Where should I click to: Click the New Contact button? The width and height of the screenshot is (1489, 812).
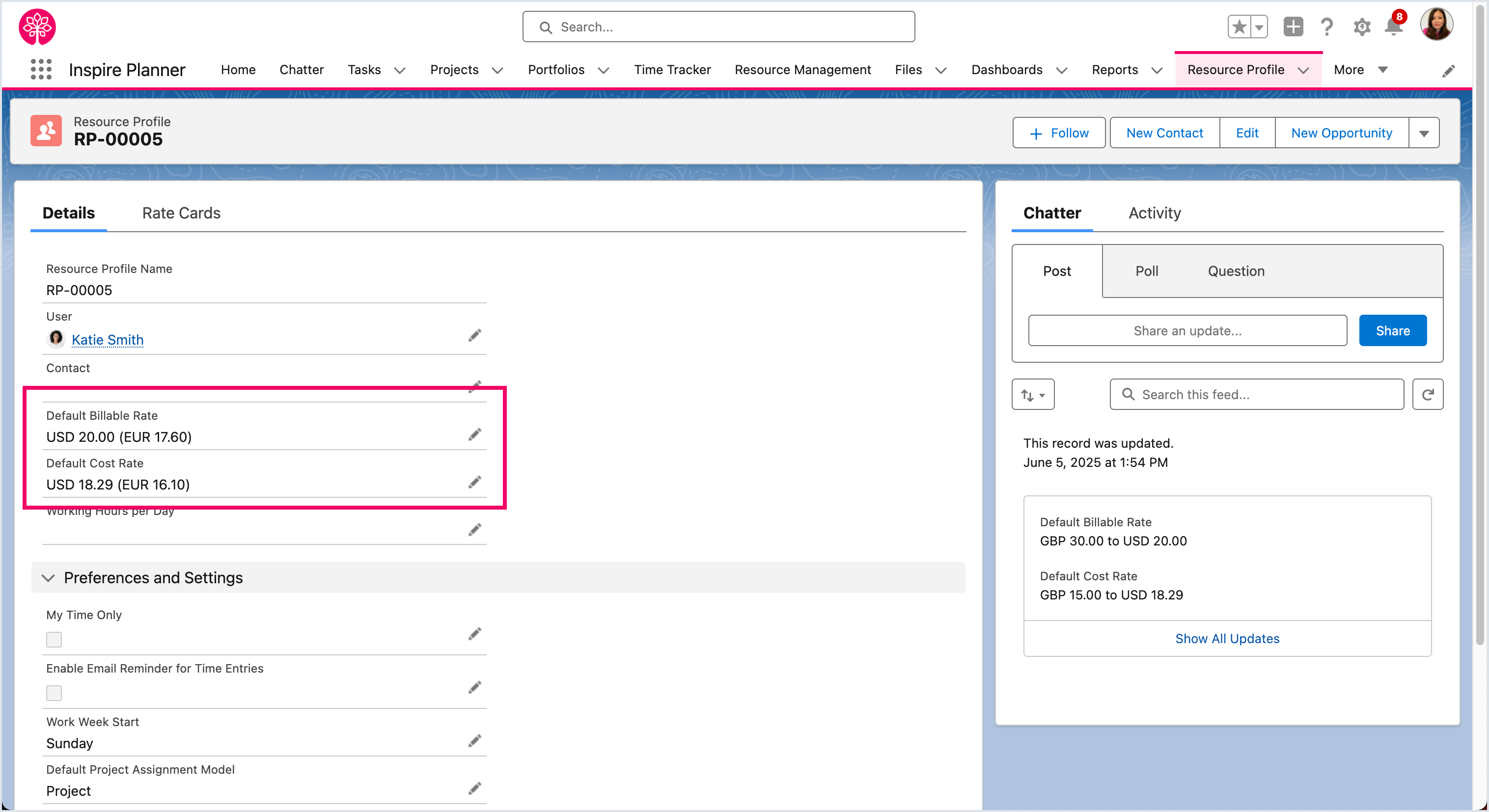pyautogui.click(x=1165, y=133)
